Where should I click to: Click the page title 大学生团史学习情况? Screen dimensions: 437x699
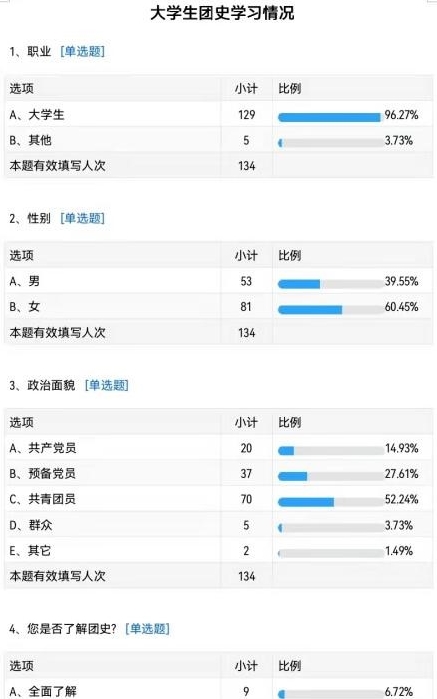tap(222, 13)
